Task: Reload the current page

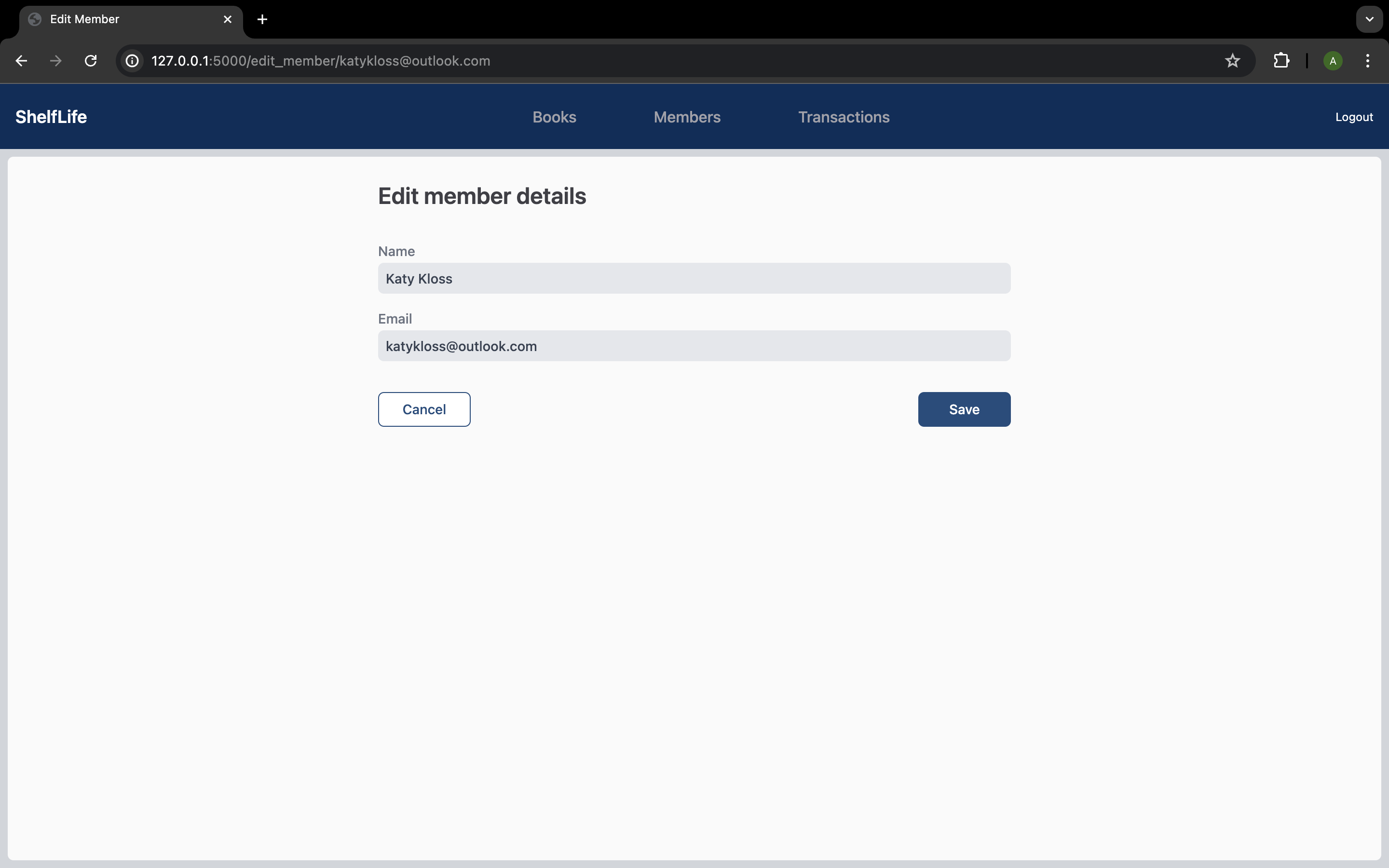Action: [x=91, y=61]
